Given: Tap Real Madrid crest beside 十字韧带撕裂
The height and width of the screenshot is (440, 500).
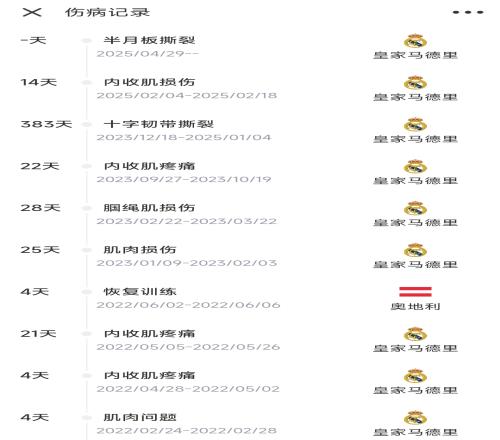Looking at the screenshot, I should 415,125.
